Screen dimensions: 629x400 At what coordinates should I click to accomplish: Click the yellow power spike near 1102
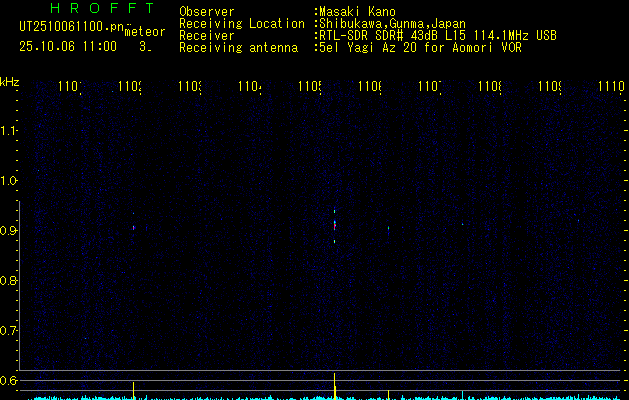(134, 391)
